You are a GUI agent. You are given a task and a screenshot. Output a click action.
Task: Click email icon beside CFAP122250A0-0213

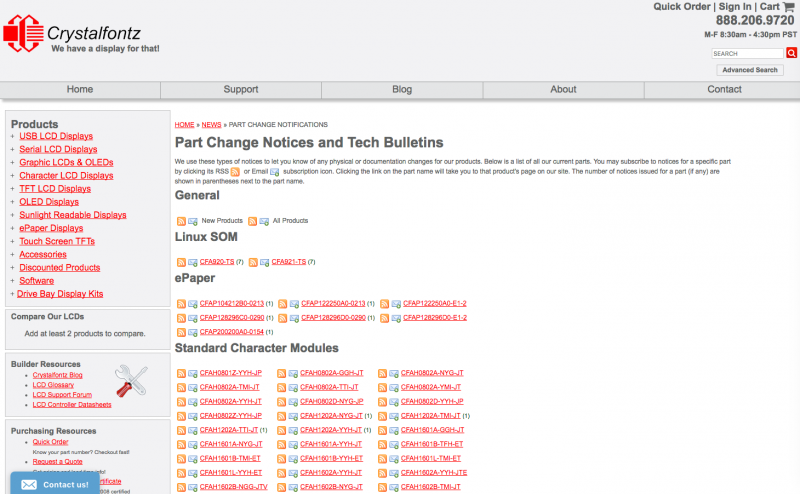pos(294,304)
